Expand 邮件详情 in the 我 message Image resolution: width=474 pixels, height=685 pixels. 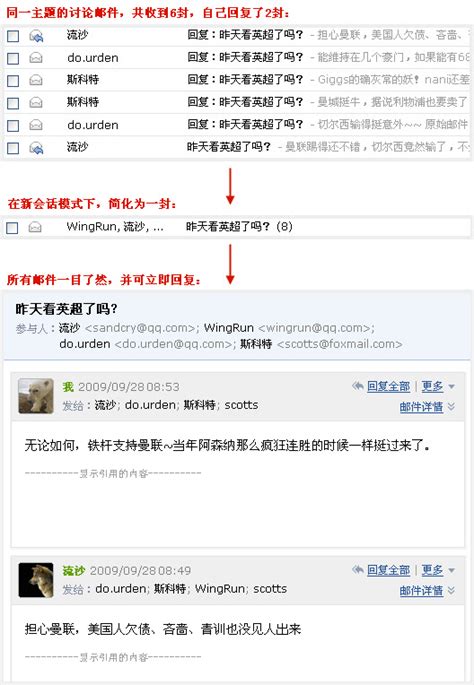[x=427, y=407]
